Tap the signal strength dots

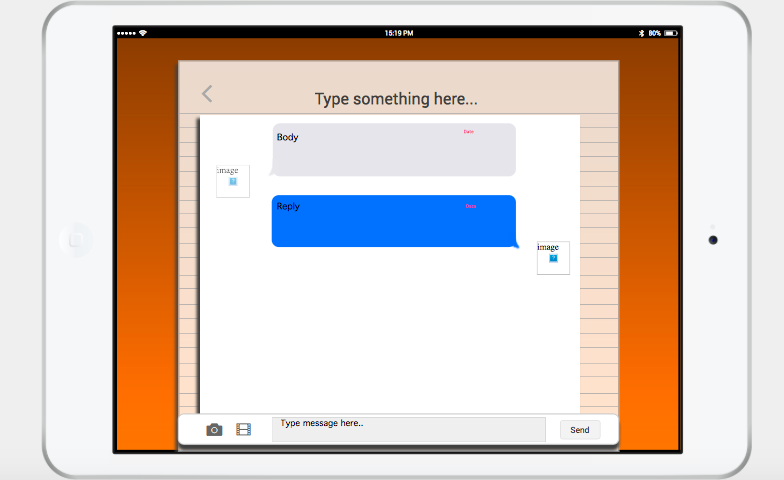[x=126, y=33]
